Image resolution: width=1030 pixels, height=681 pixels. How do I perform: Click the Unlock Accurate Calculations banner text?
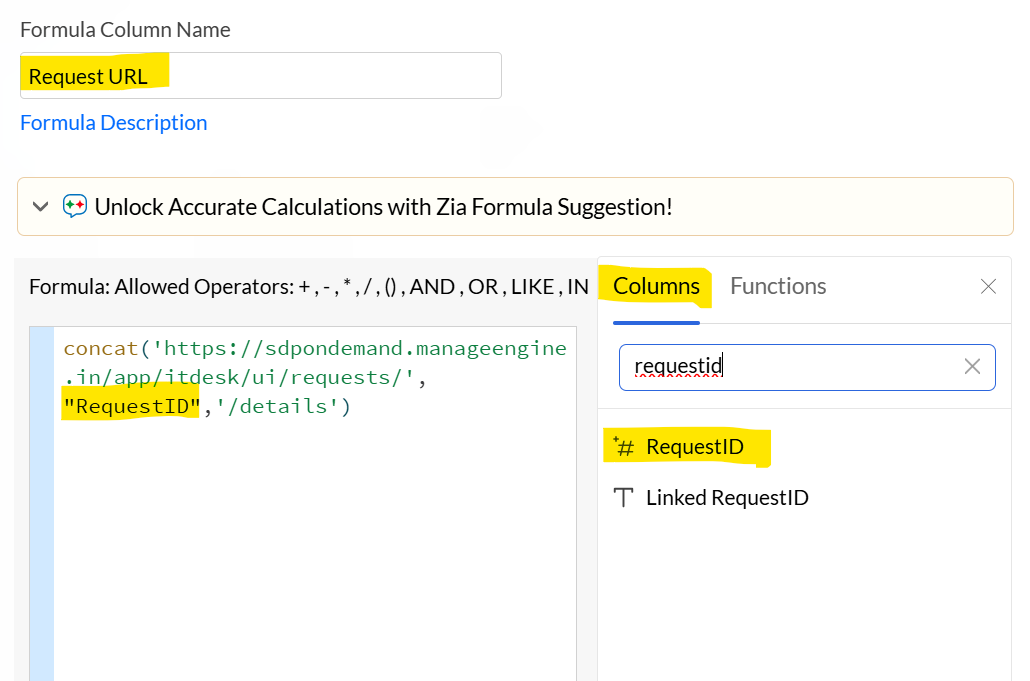click(x=383, y=207)
